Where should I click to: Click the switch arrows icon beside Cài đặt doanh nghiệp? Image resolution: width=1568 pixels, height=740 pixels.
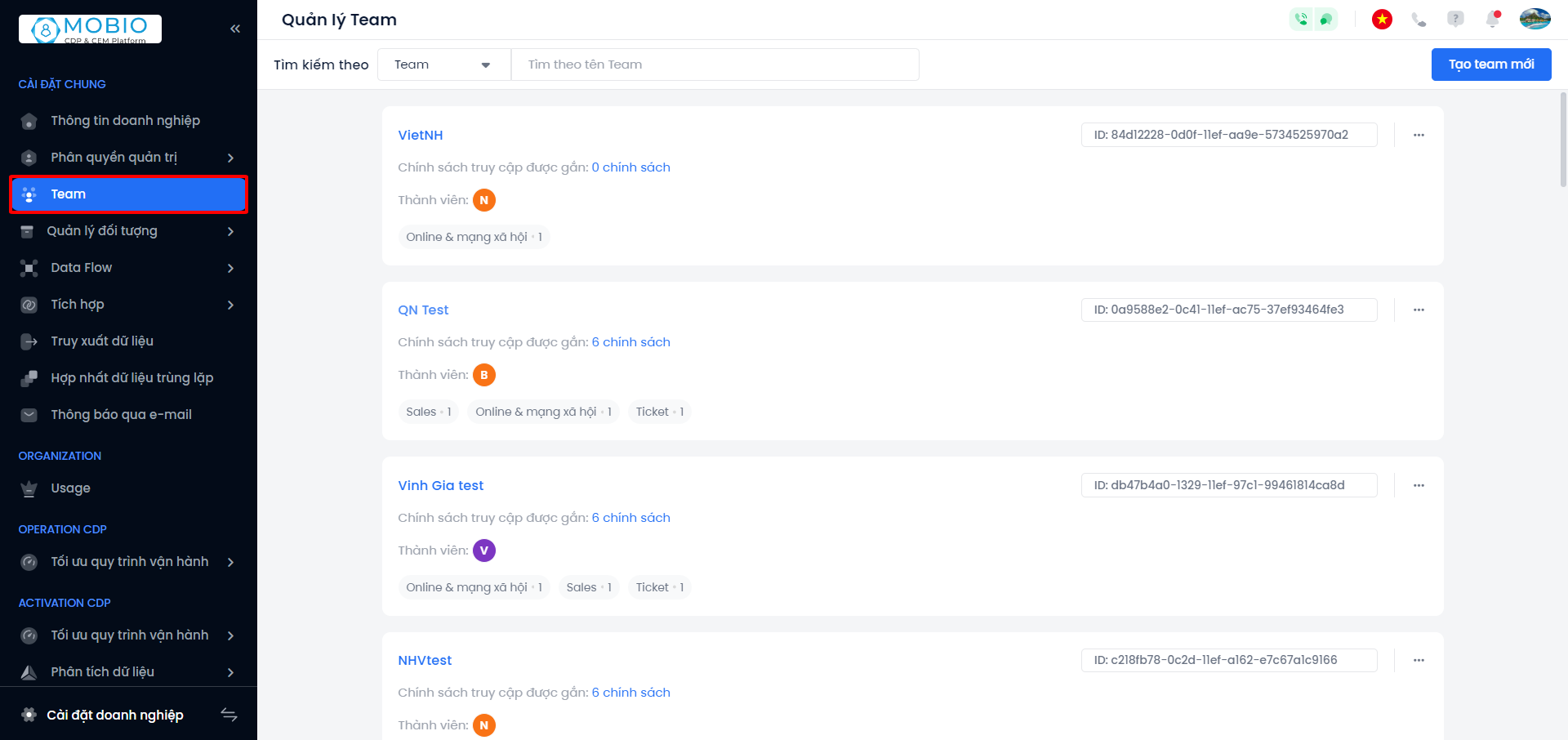tap(229, 715)
